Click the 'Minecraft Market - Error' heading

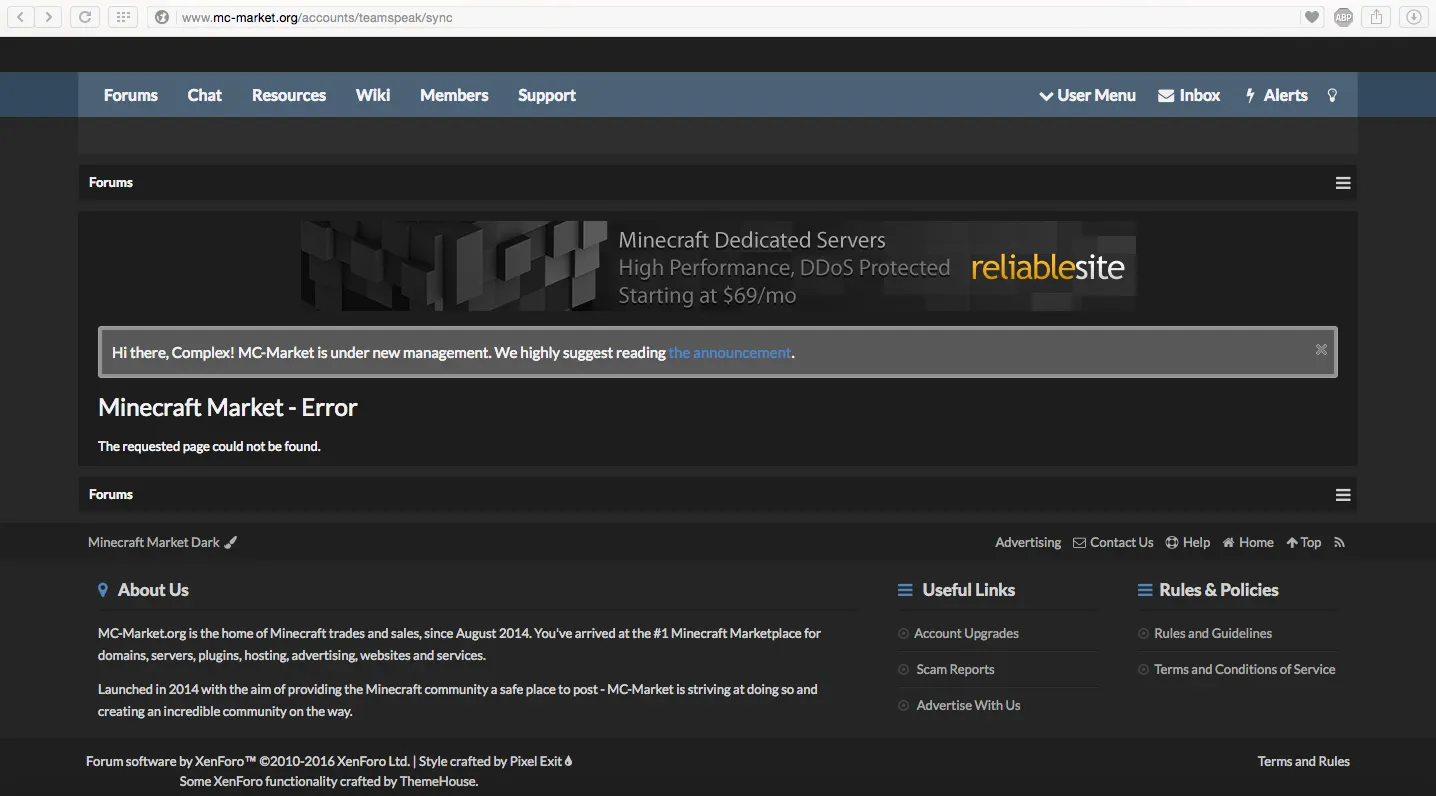click(228, 407)
